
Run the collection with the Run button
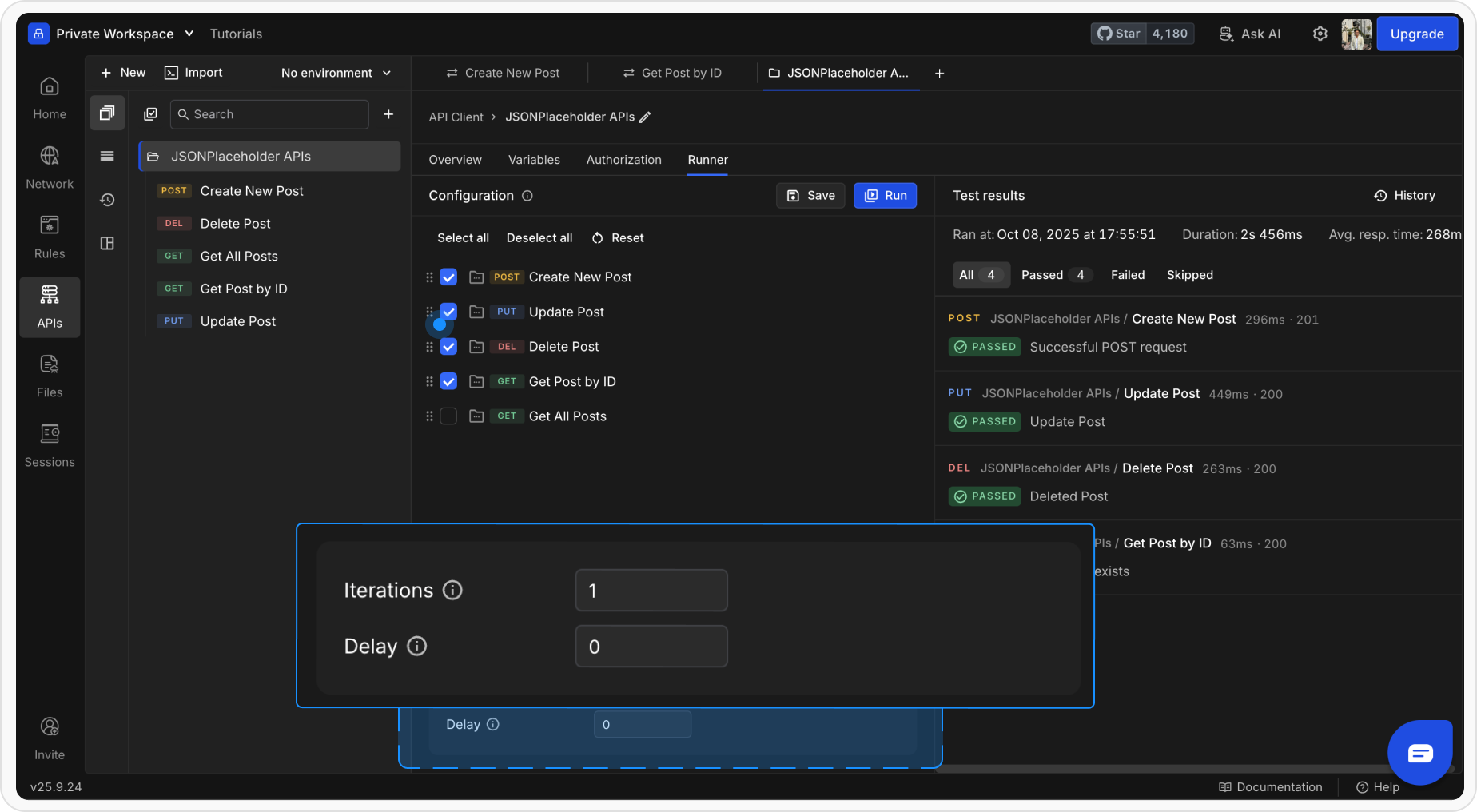point(885,195)
